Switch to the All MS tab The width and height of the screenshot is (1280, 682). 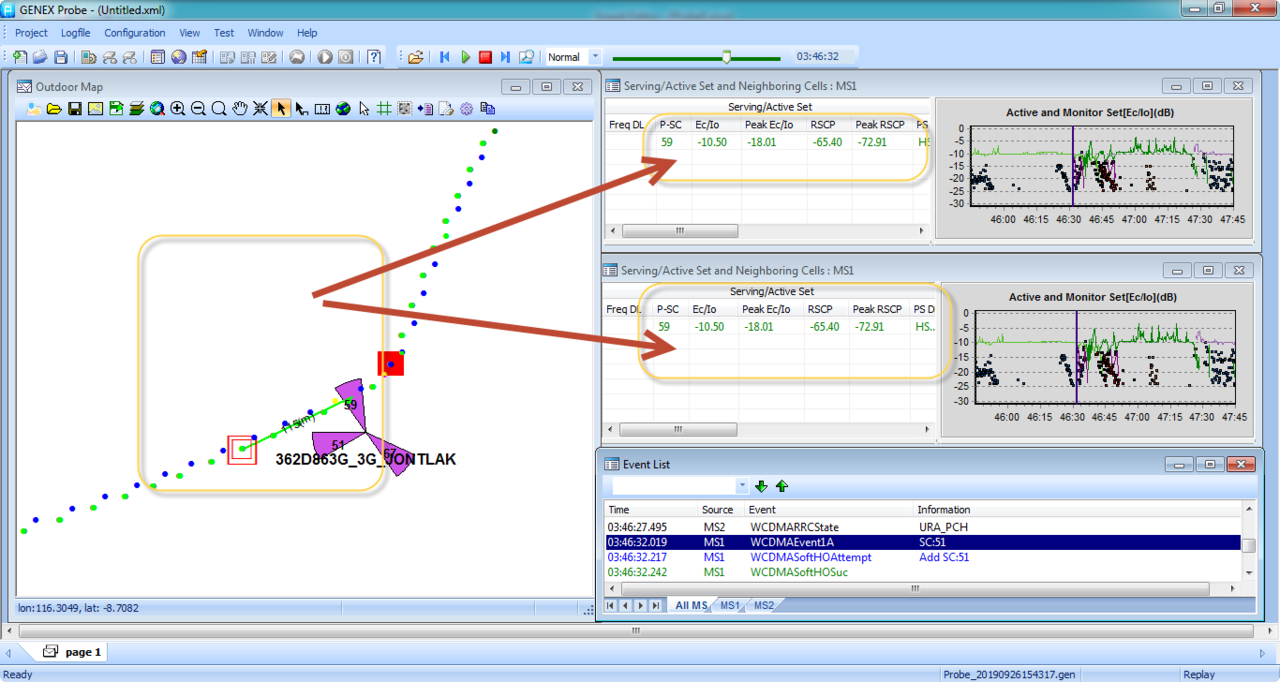pyautogui.click(x=690, y=606)
